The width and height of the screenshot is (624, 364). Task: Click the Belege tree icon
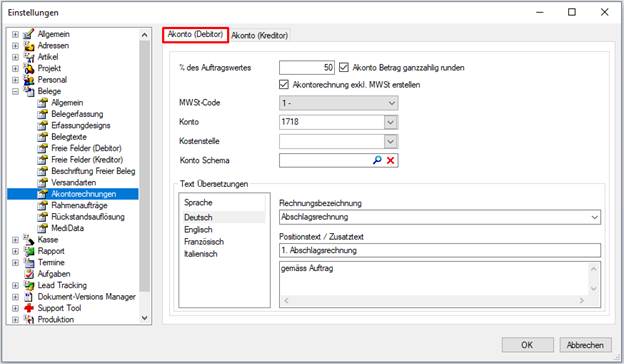click(x=29, y=91)
